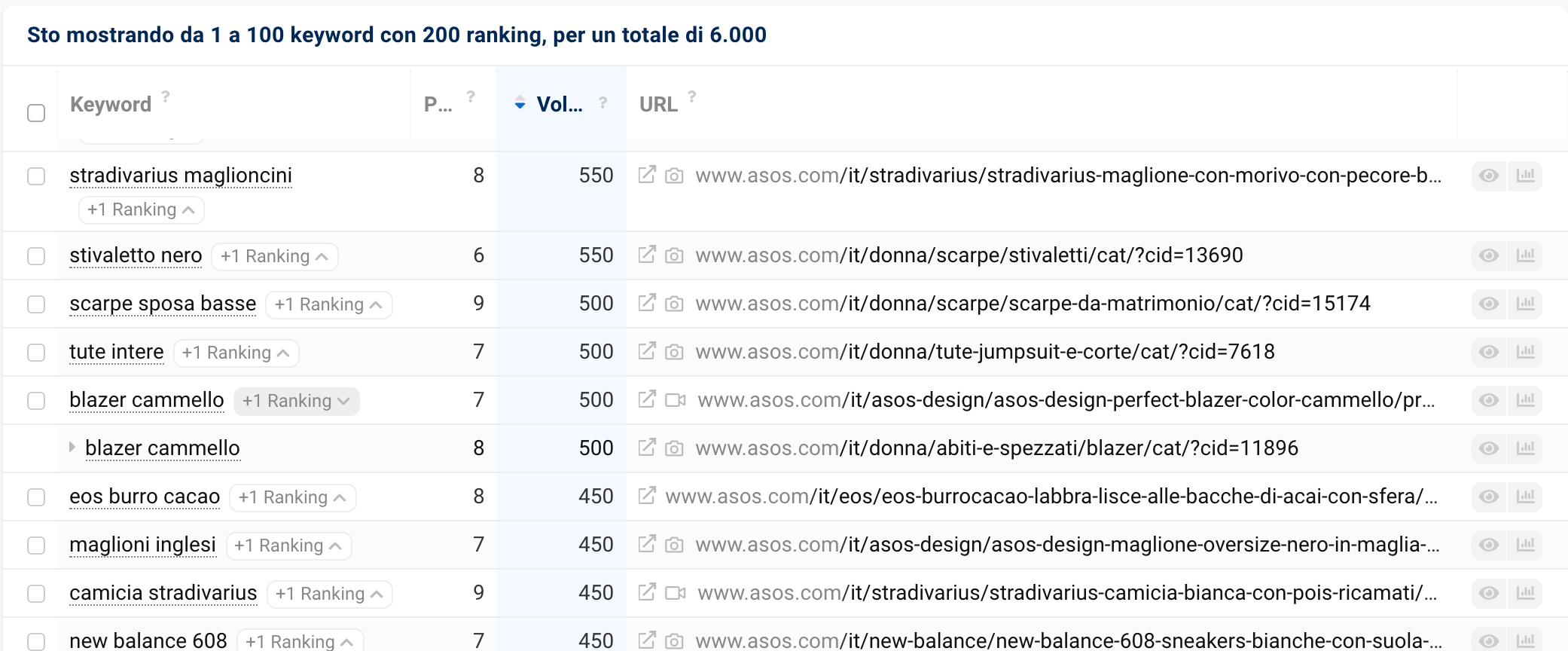Sort by Vol... volume column header
The width and height of the screenshot is (1568, 651).
click(x=560, y=105)
